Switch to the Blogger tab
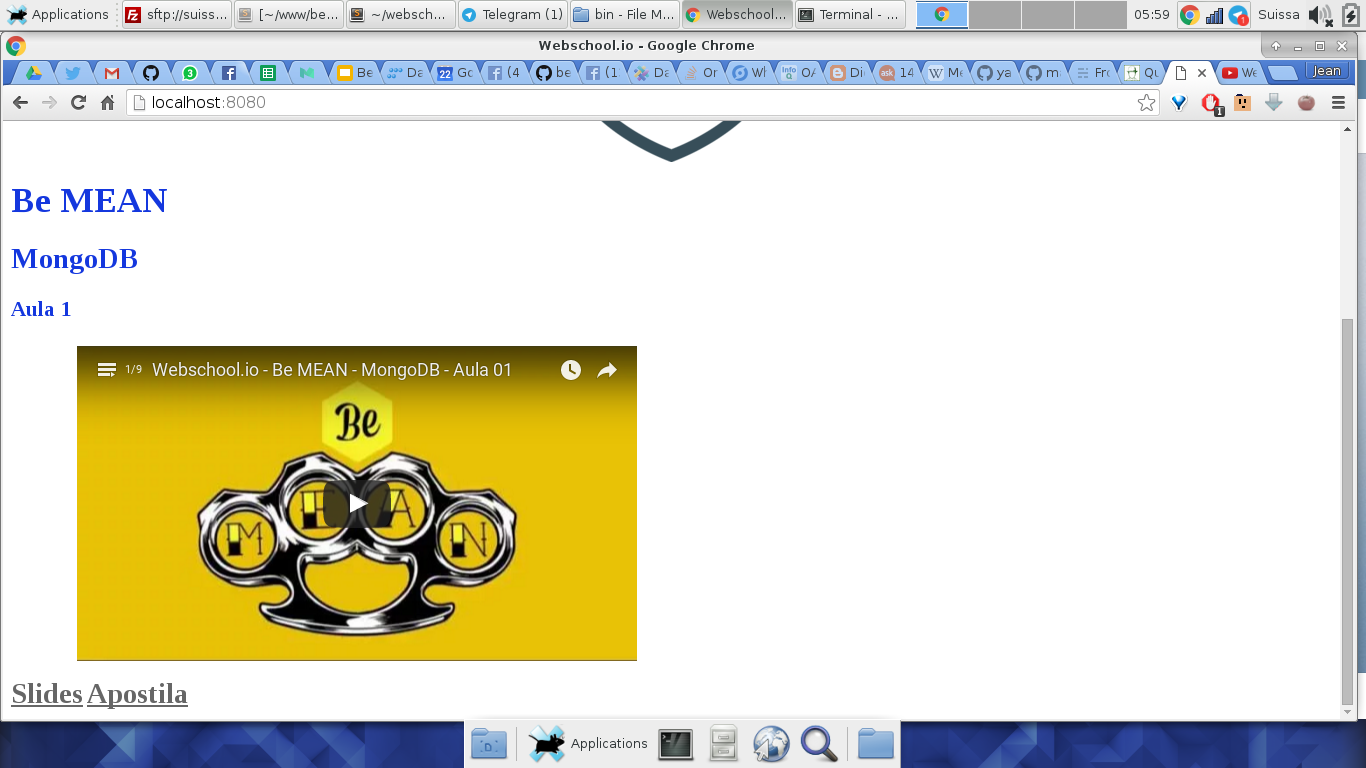1366x768 pixels. tap(846, 72)
